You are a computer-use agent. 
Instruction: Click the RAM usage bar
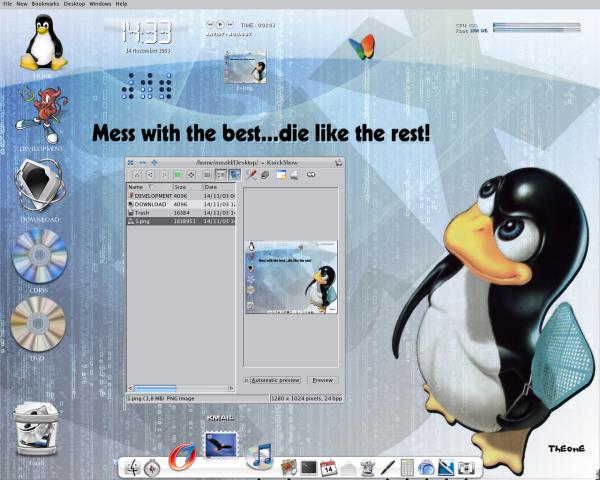pos(536,30)
